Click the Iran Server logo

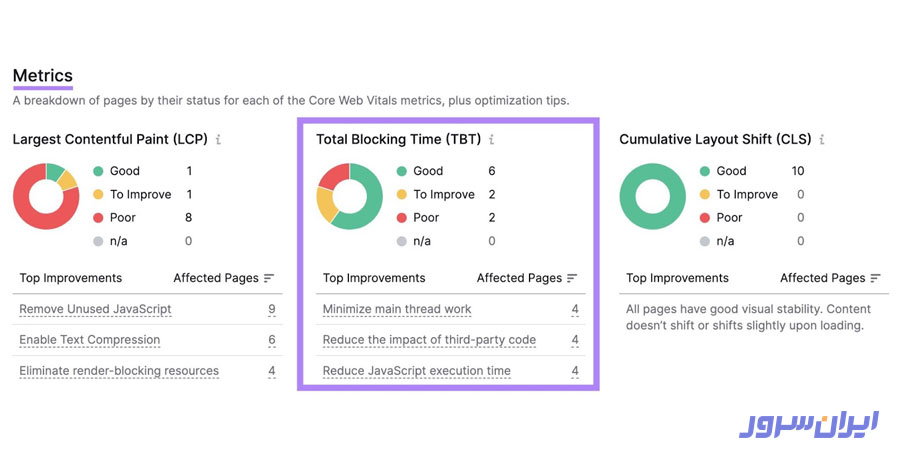[x=808, y=422]
